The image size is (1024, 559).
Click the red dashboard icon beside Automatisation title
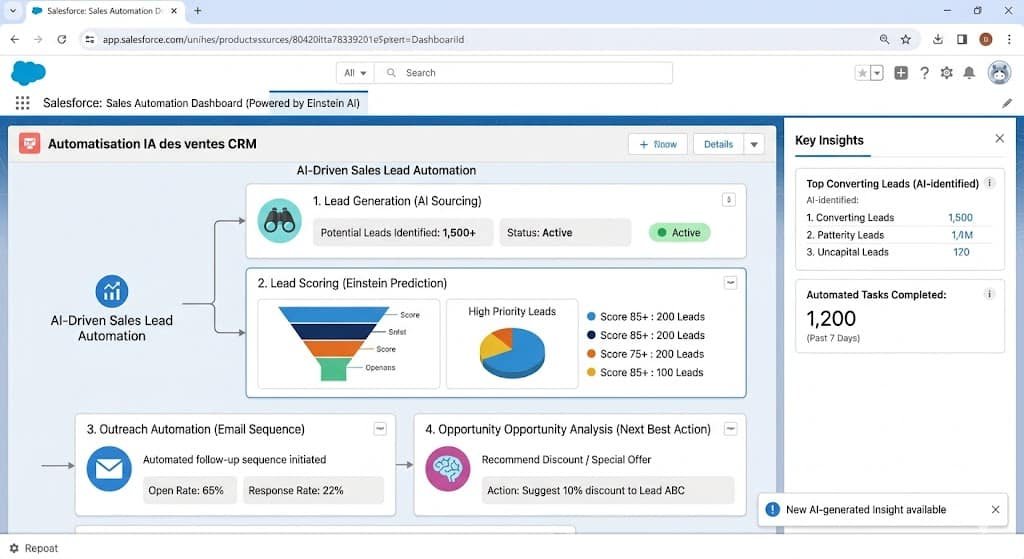[x=29, y=144]
